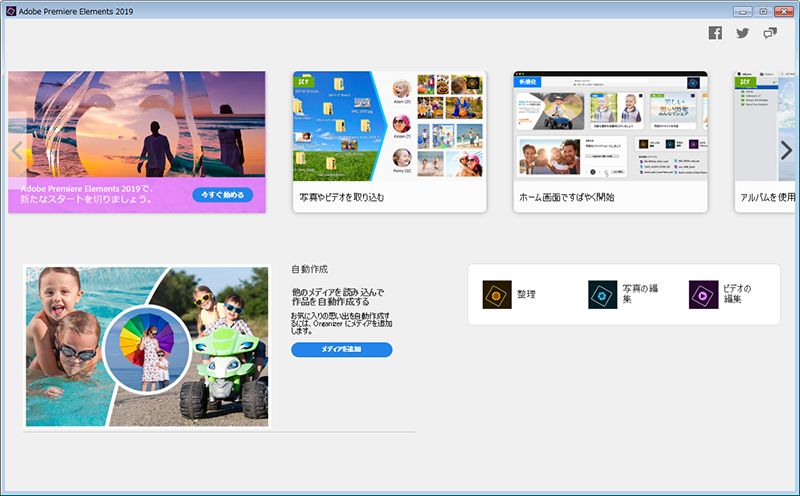
Task: Click the 自動作成 heading
Action: pyautogui.click(x=310, y=269)
